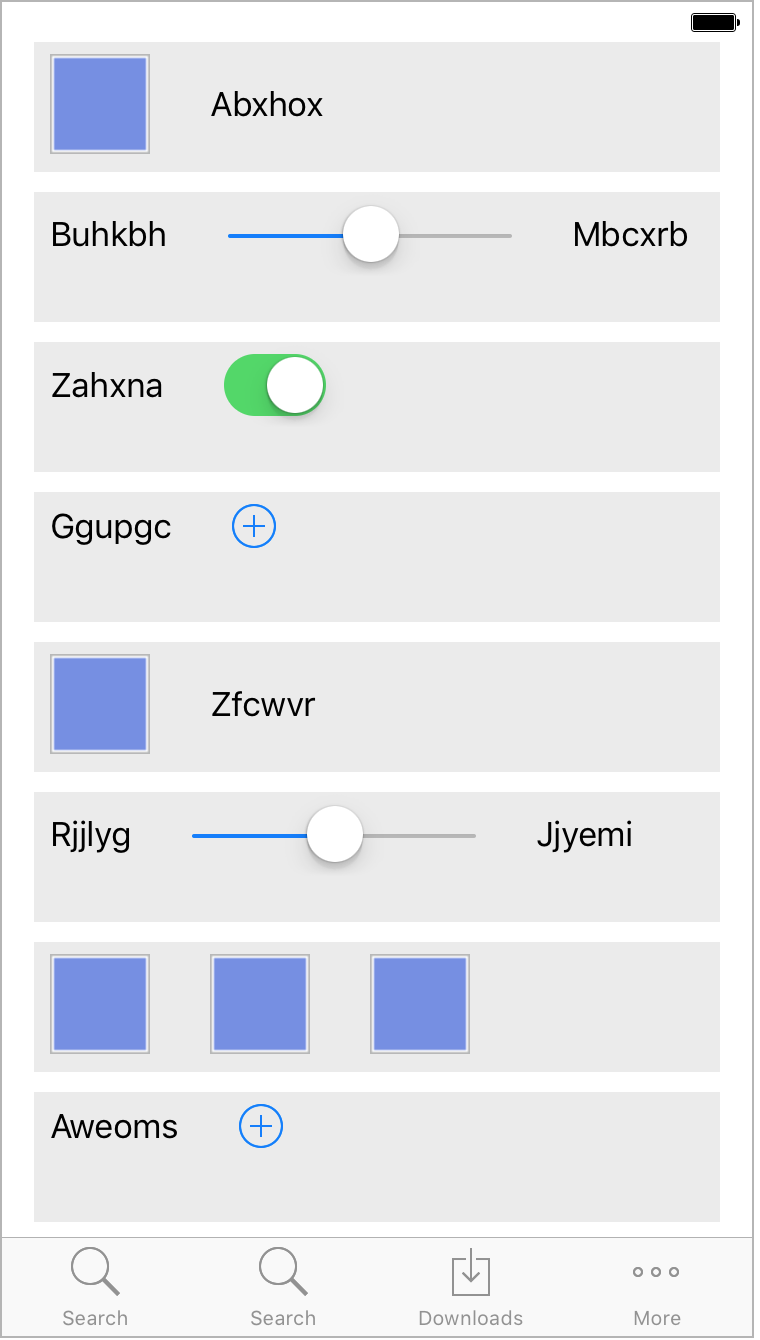
Task: Tap the white knob of the Zahxna switch
Action: point(297,385)
